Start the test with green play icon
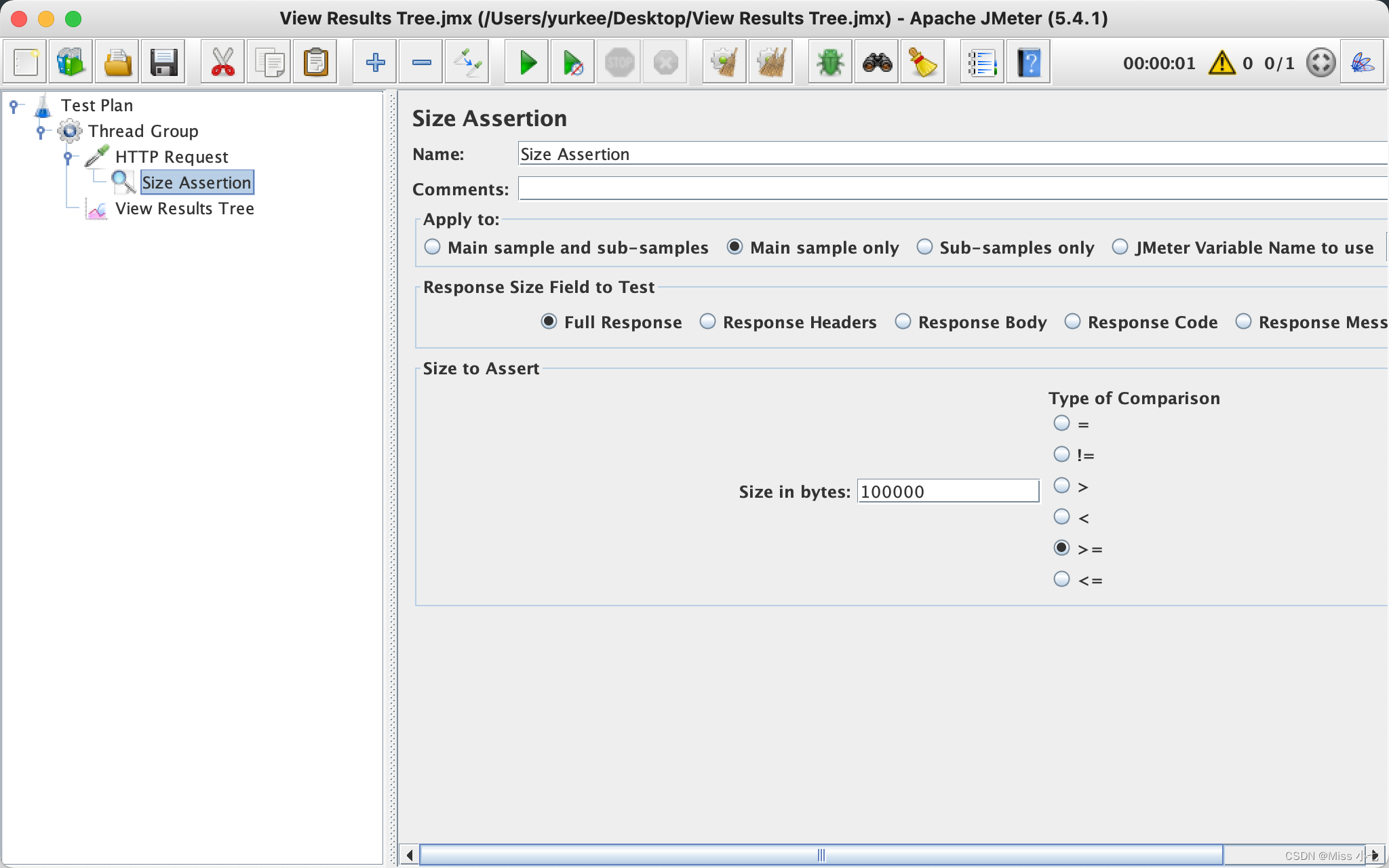The height and width of the screenshot is (868, 1389). (x=527, y=62)
